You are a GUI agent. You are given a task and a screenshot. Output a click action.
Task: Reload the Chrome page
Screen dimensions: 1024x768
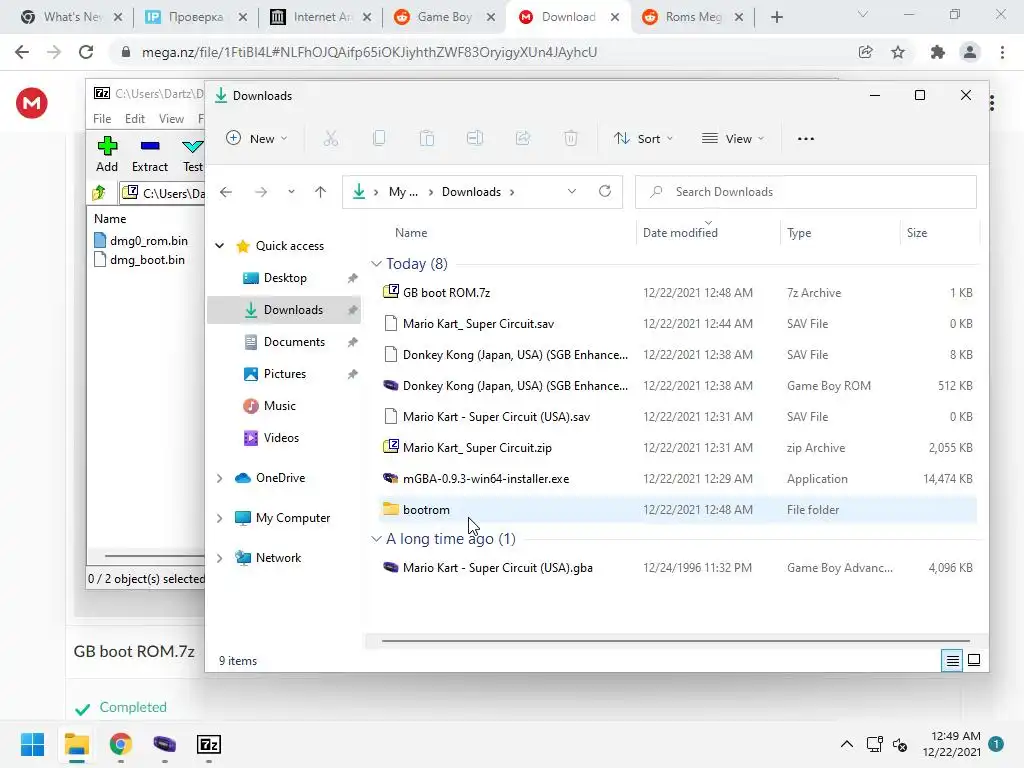click(x=86, y=52)
